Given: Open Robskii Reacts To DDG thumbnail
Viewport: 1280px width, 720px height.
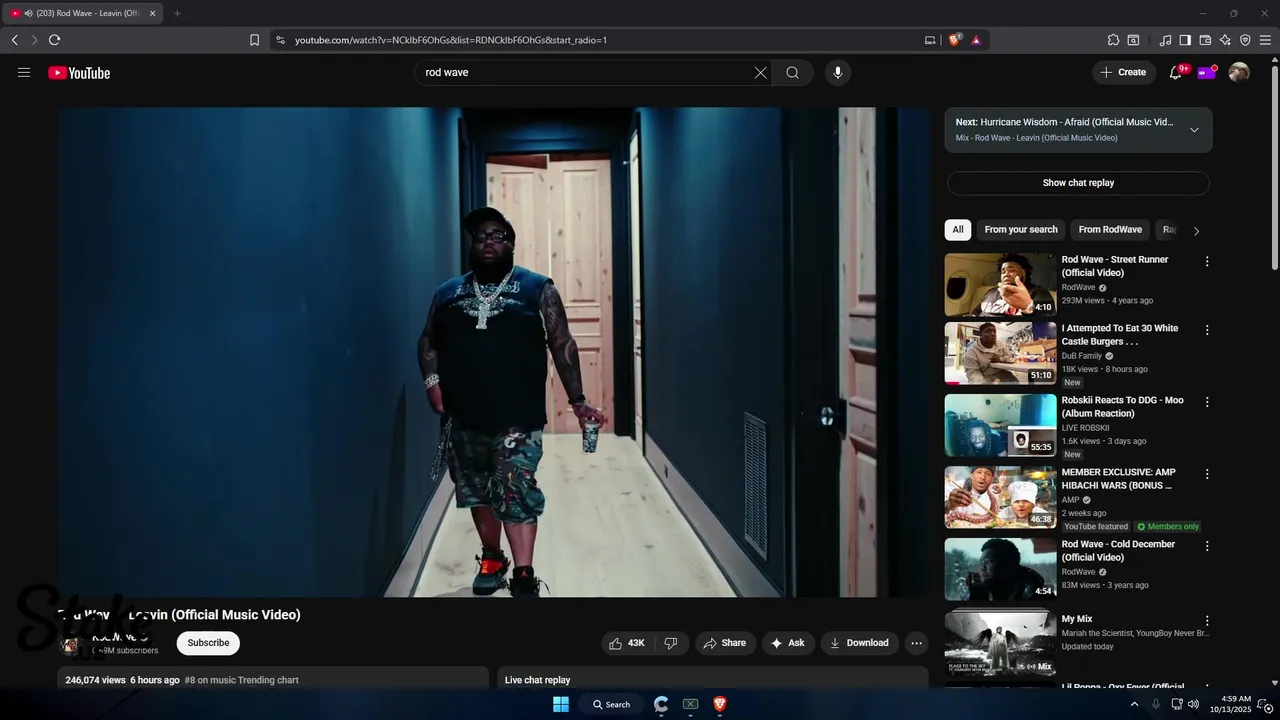Looking at the screenshot, I should (x=1000, y=425).
